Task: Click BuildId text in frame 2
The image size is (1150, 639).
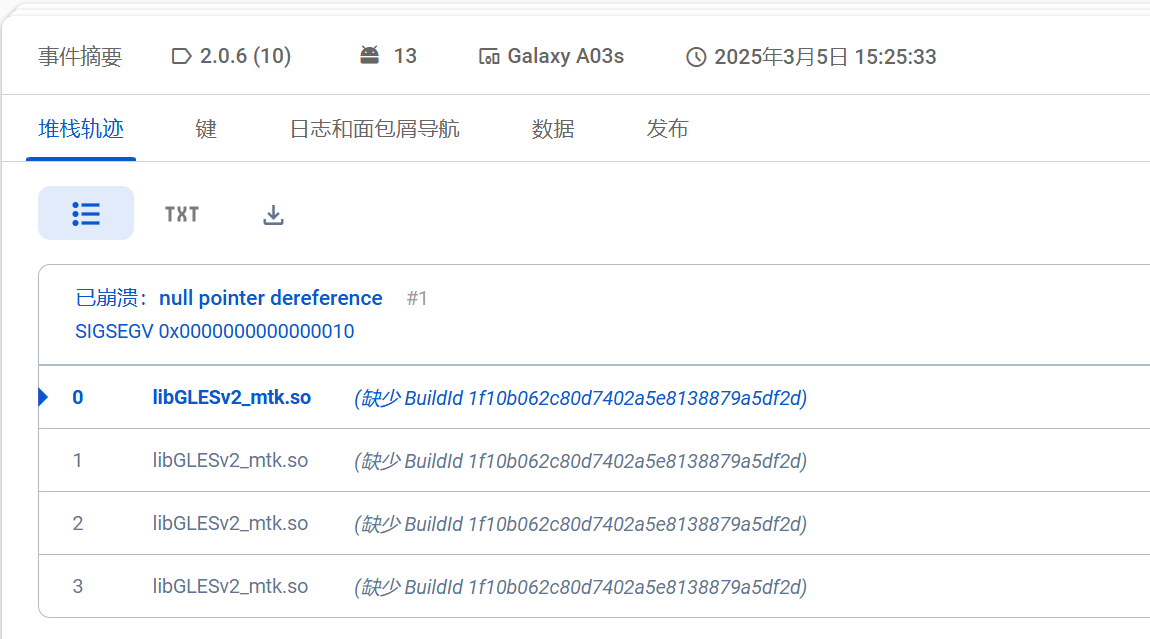Action: 581,524
